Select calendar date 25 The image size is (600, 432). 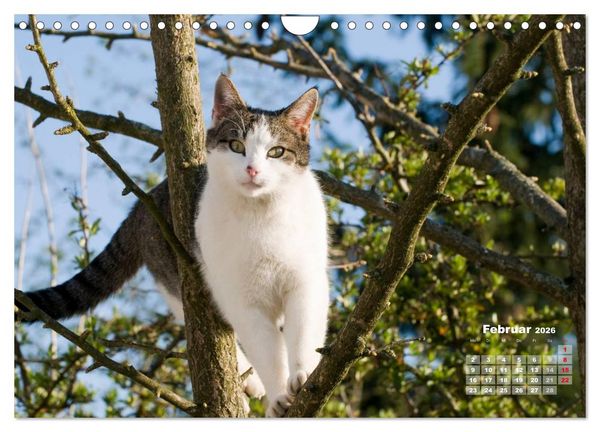point(504,390)
